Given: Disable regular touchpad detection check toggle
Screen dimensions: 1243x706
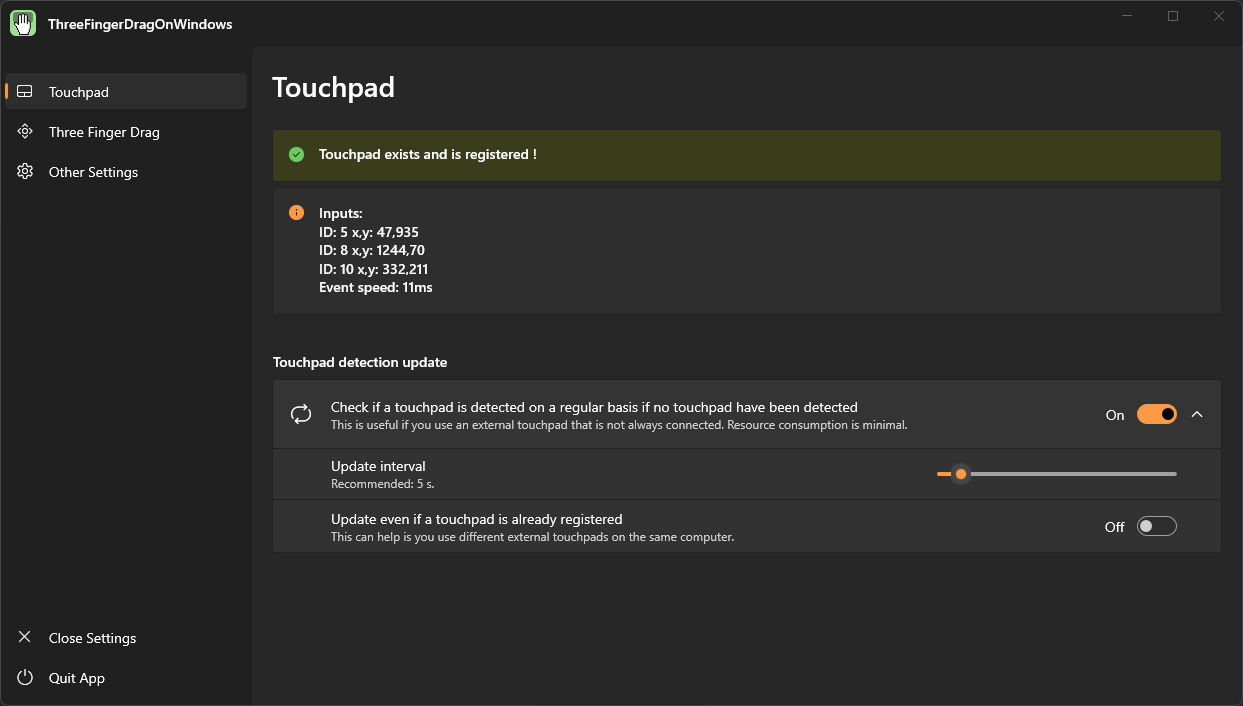Looking at the screenshot, I should pyautogui.click(x=1156, y=415).
